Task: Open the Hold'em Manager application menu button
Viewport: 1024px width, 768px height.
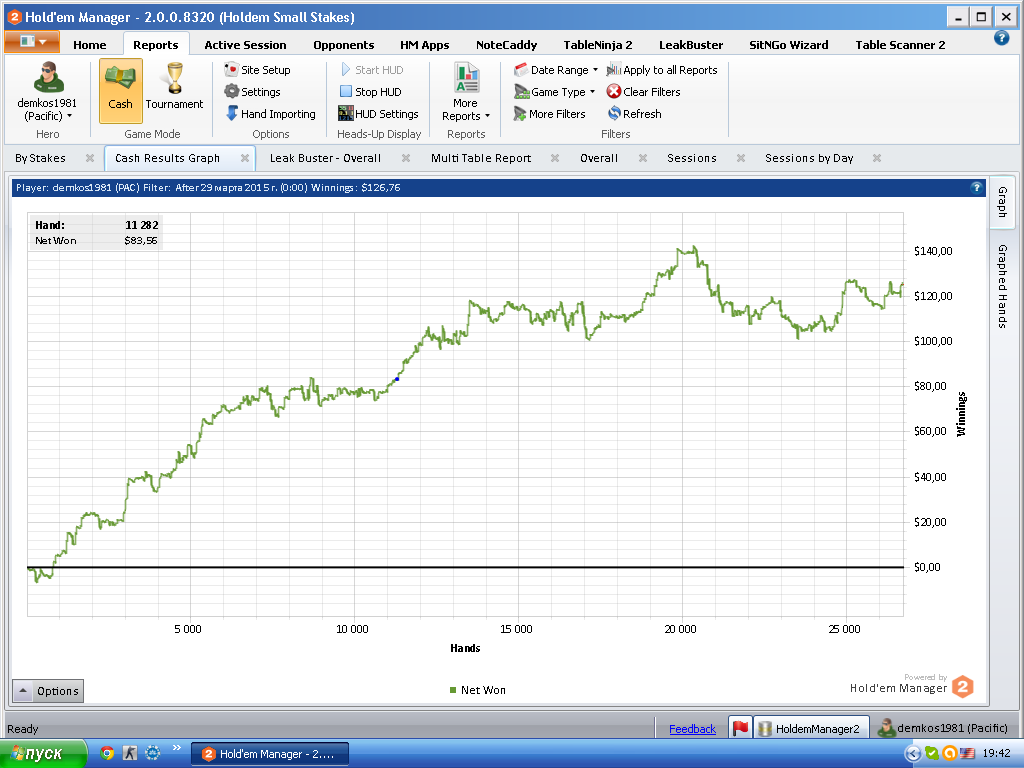Action: click(x=32, y=41)
